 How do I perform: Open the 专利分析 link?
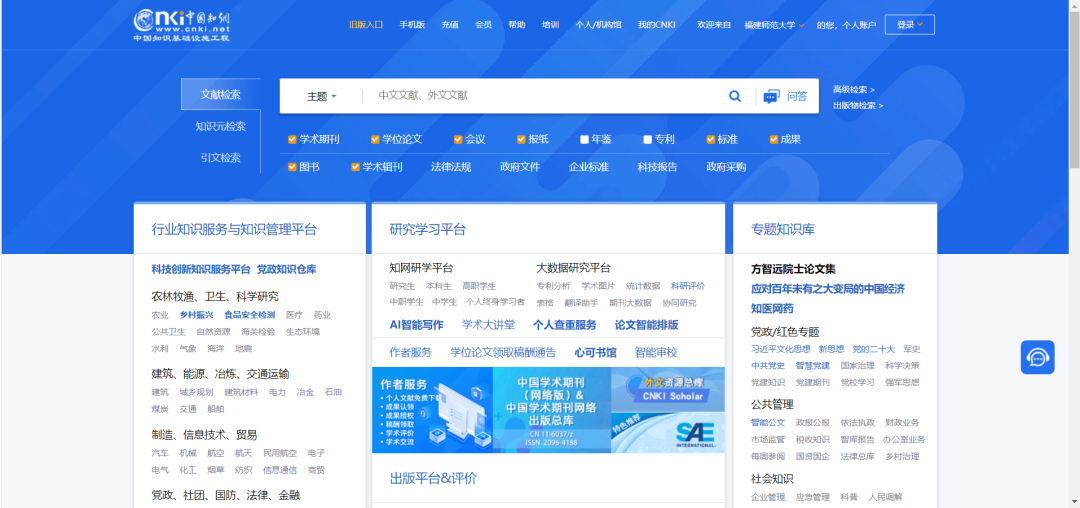[x=554, y=286]
